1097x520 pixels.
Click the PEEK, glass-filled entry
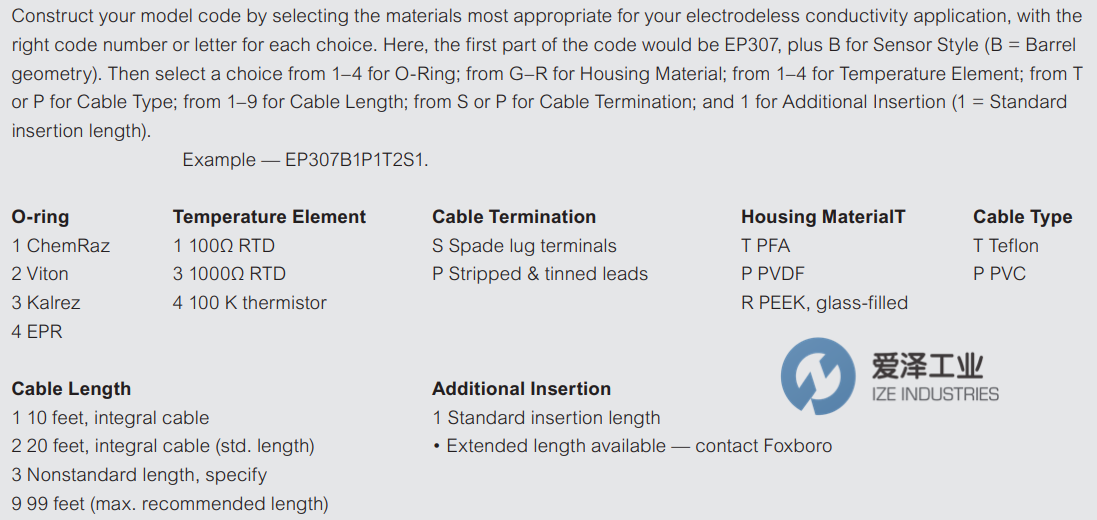(824, 302)
